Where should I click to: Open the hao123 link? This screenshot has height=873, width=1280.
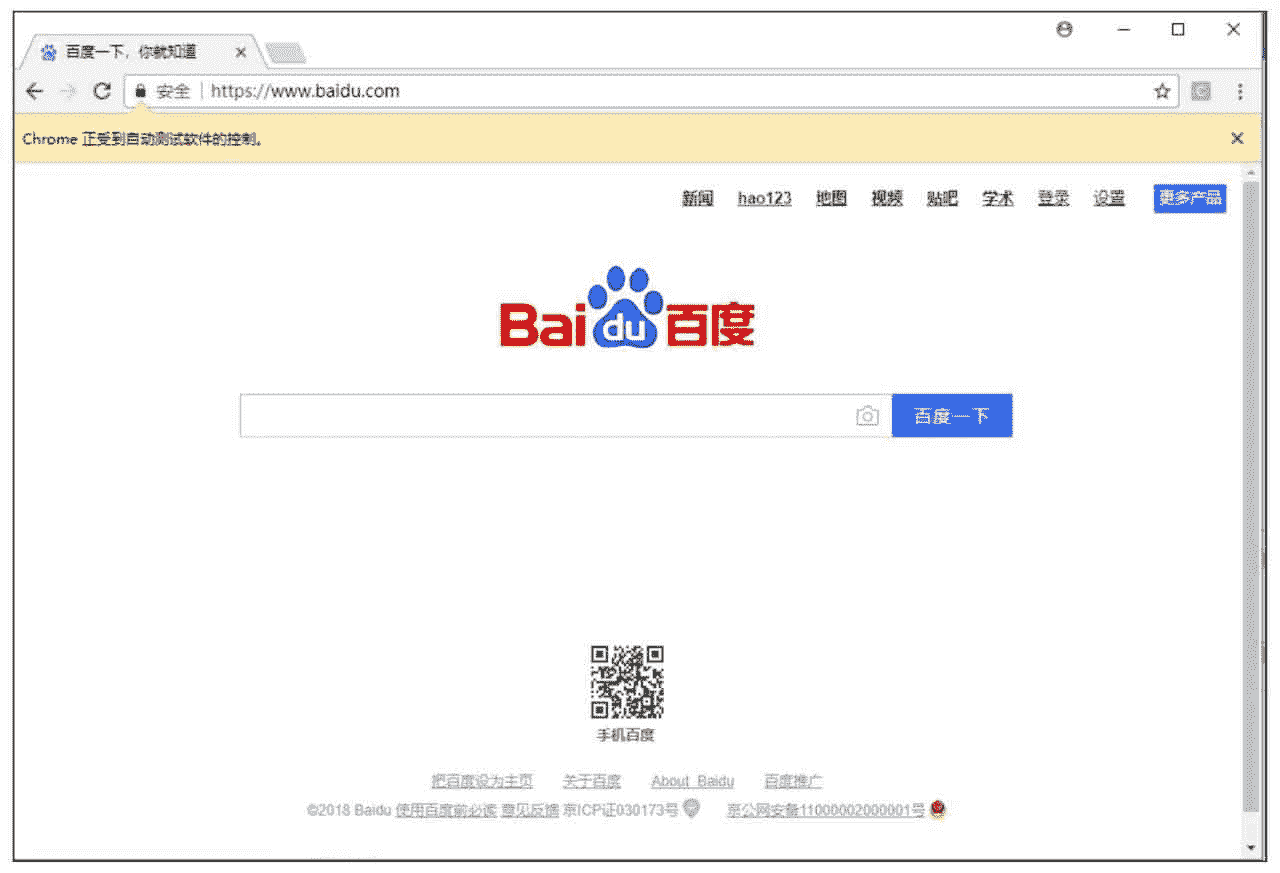coord(764,199)
